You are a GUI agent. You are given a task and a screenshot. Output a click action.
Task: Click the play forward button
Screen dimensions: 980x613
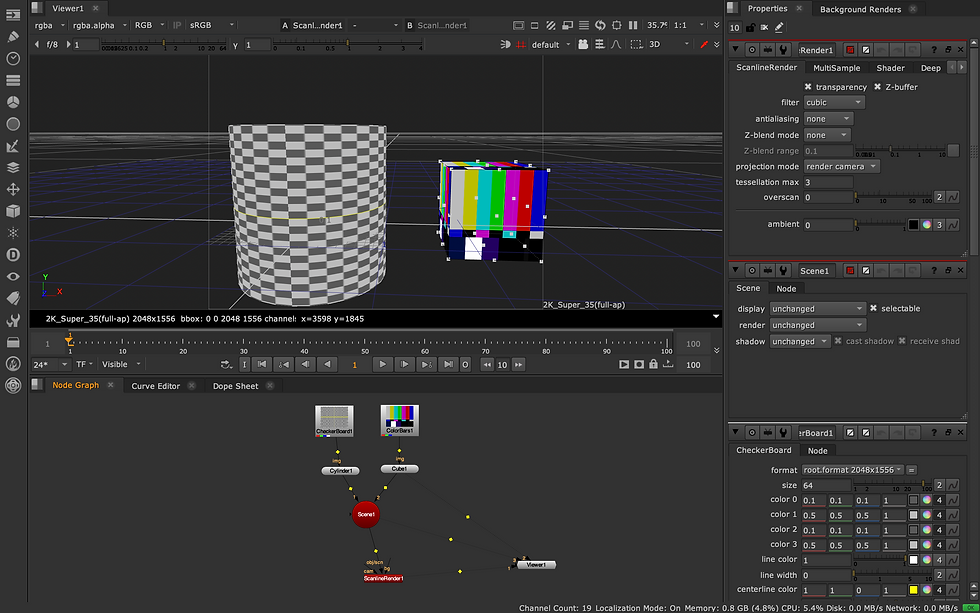click(x=382, y=364)
